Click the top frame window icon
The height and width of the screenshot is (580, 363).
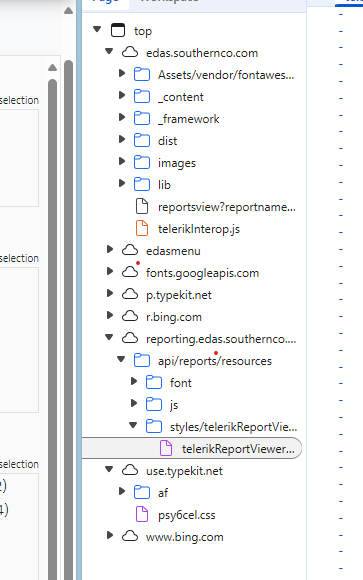(x=118, y=30)
